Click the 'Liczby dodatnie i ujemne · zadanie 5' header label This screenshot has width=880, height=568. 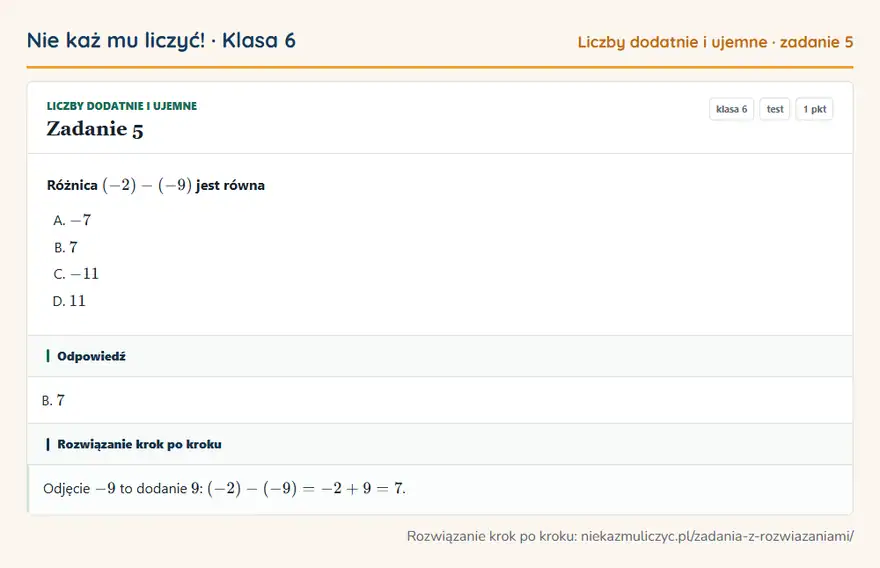[715, 42]
